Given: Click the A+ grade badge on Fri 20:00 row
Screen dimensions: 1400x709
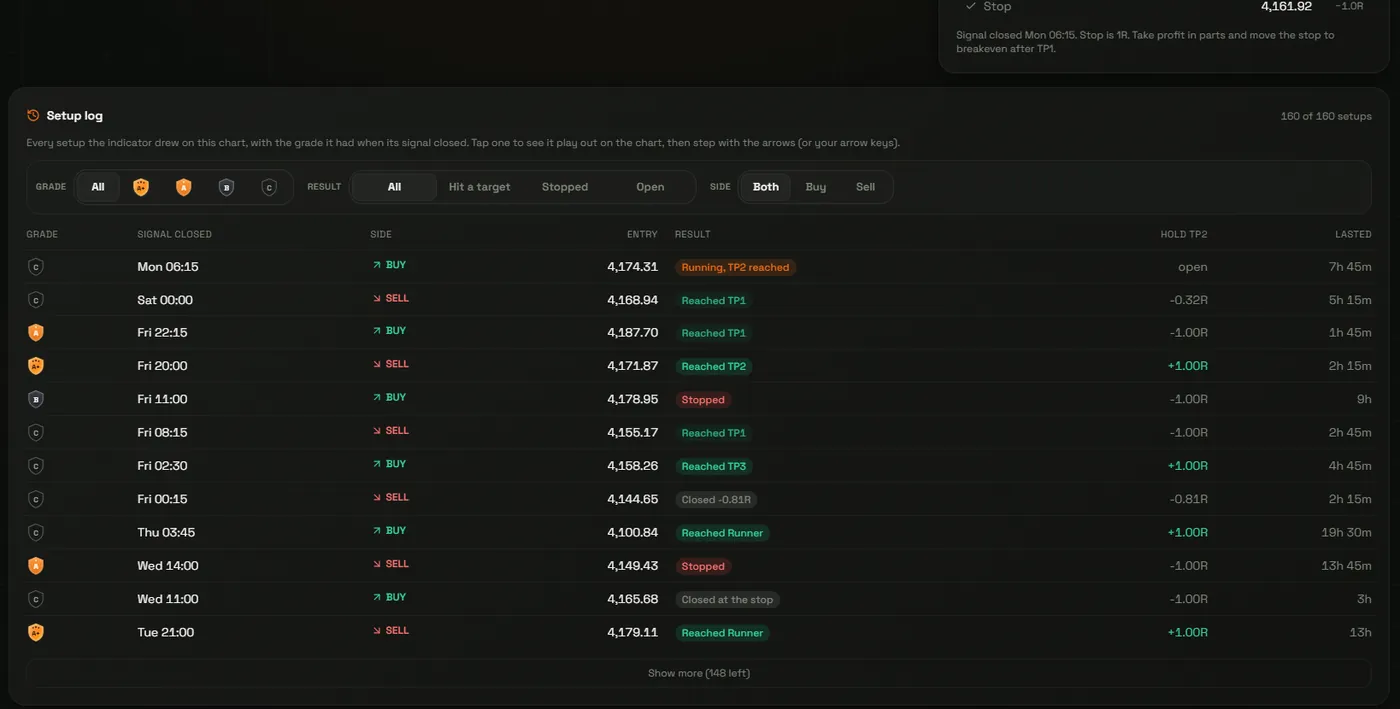Looking at the screenshot, I should (x=36, y=366).
